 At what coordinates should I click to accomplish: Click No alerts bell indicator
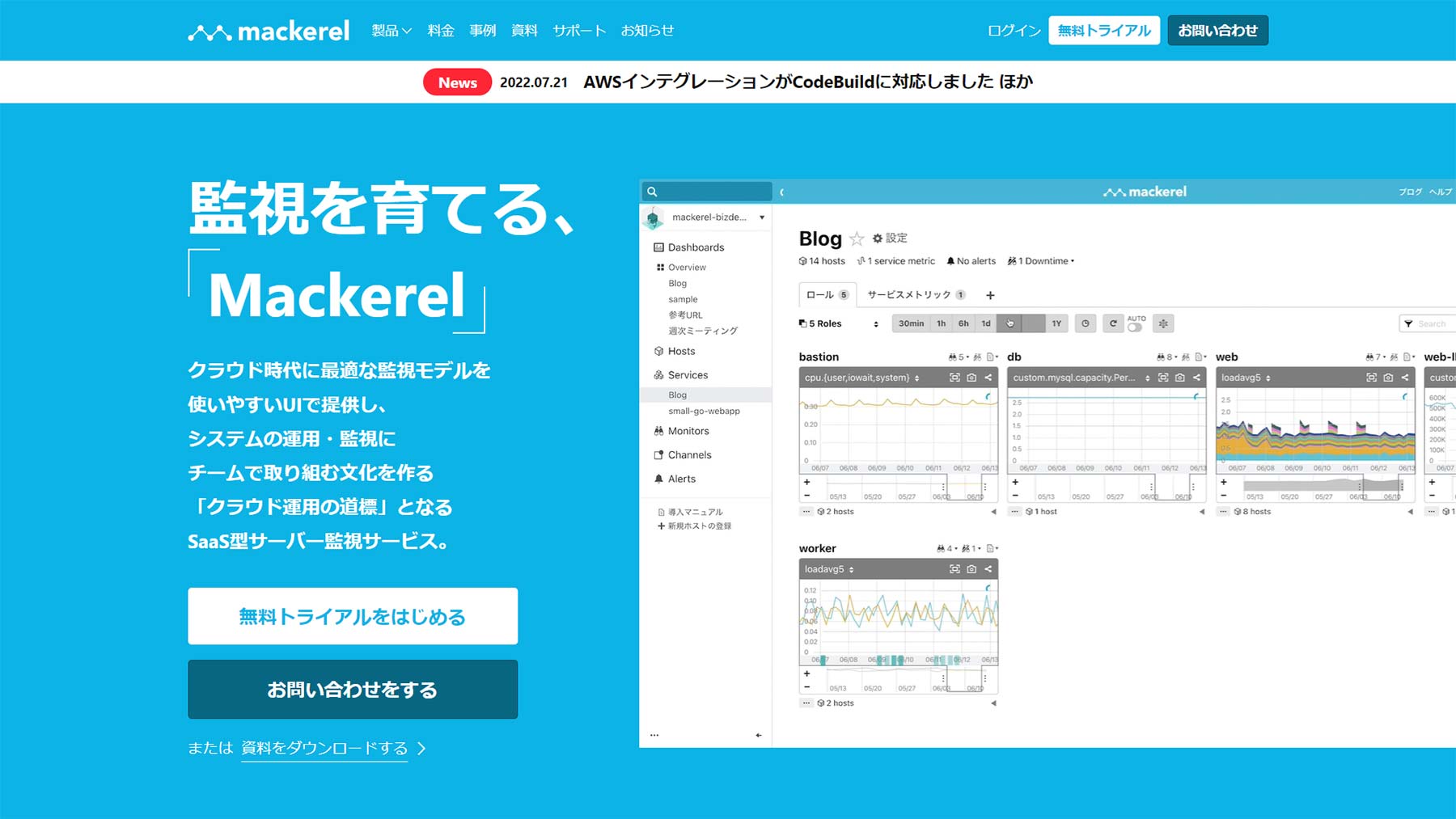(x=971, y=261)
